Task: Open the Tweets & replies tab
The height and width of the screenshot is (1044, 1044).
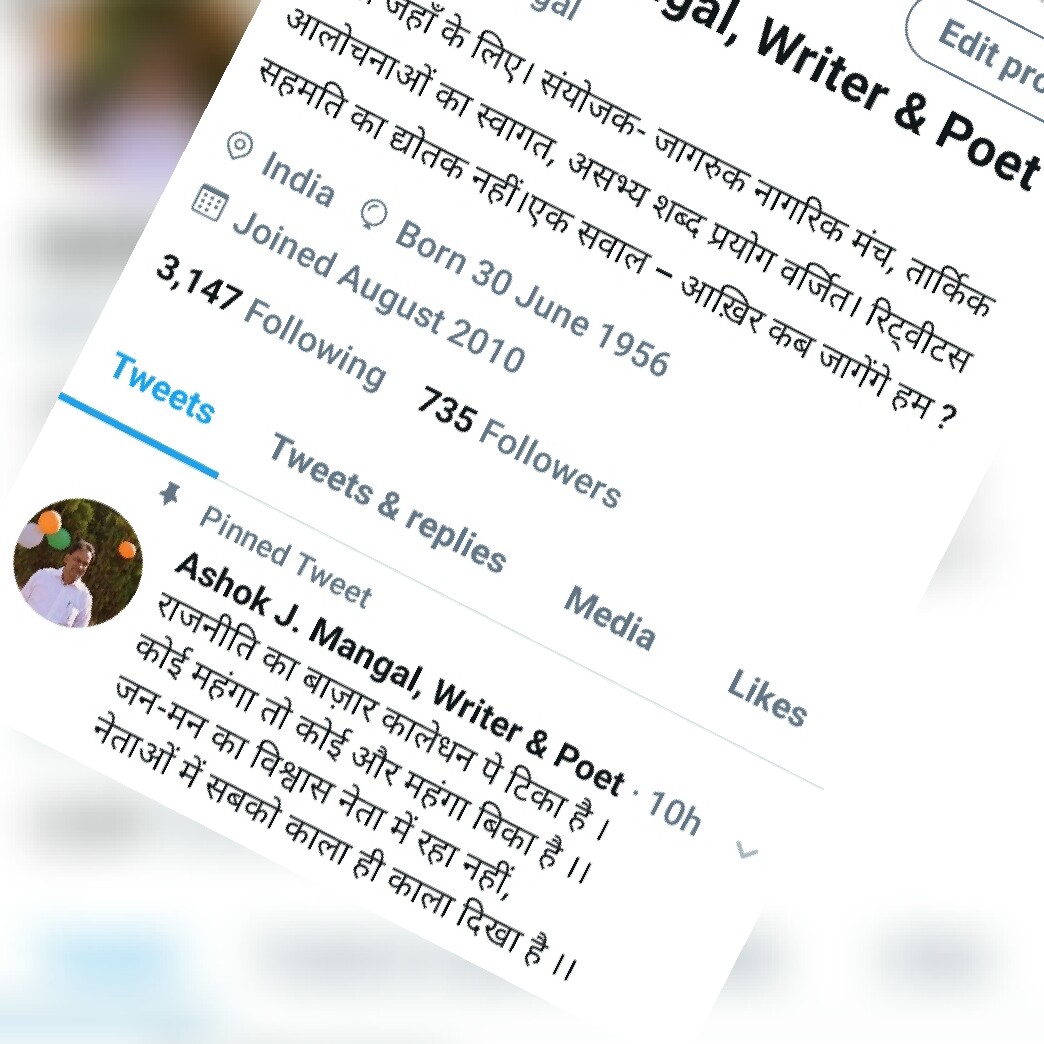Action: pos(388,503)
